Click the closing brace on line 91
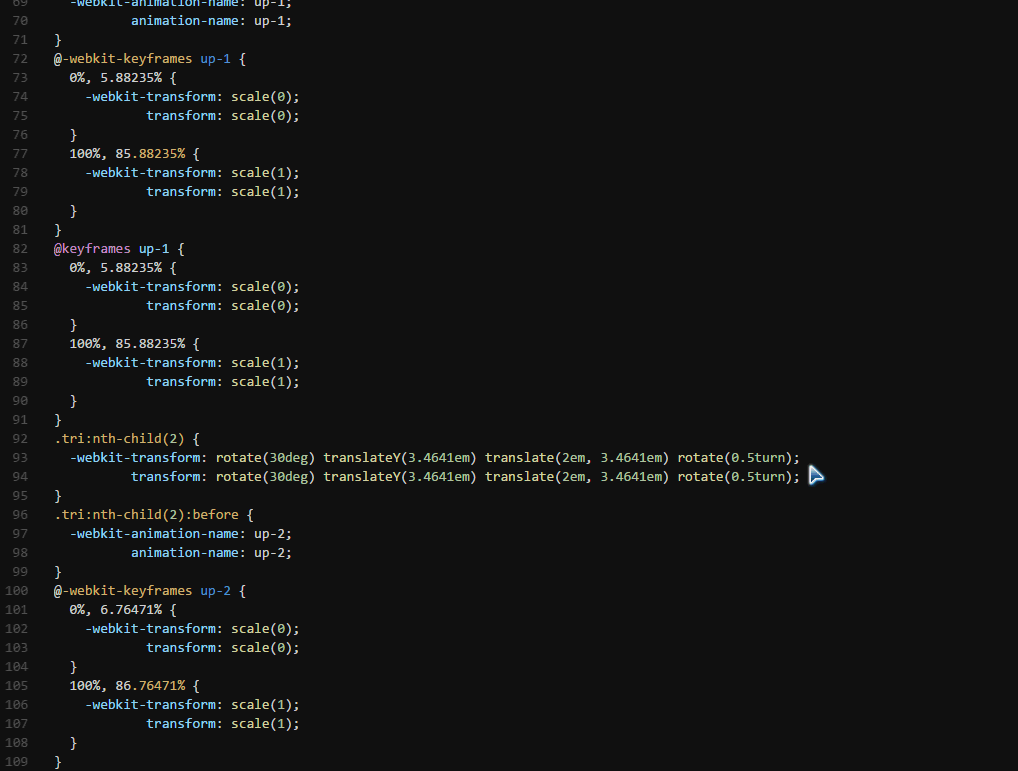1018x771 pixels. coord(58,420)
